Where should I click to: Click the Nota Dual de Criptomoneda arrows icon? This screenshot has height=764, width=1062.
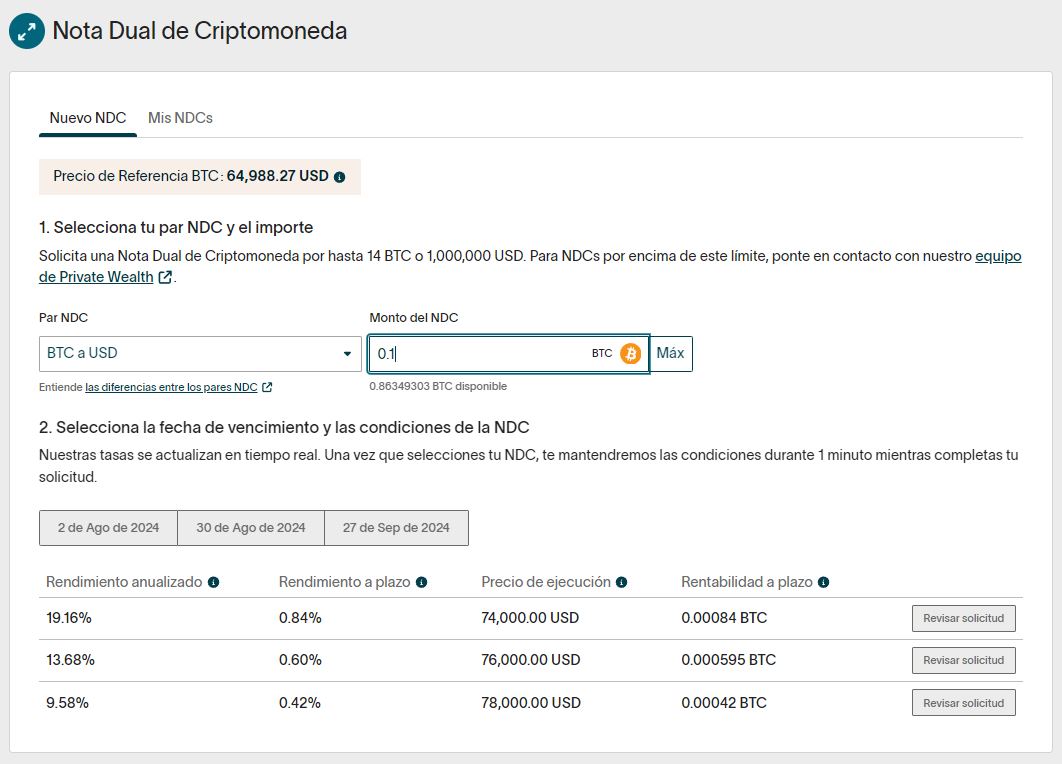[x=26, y=31]
